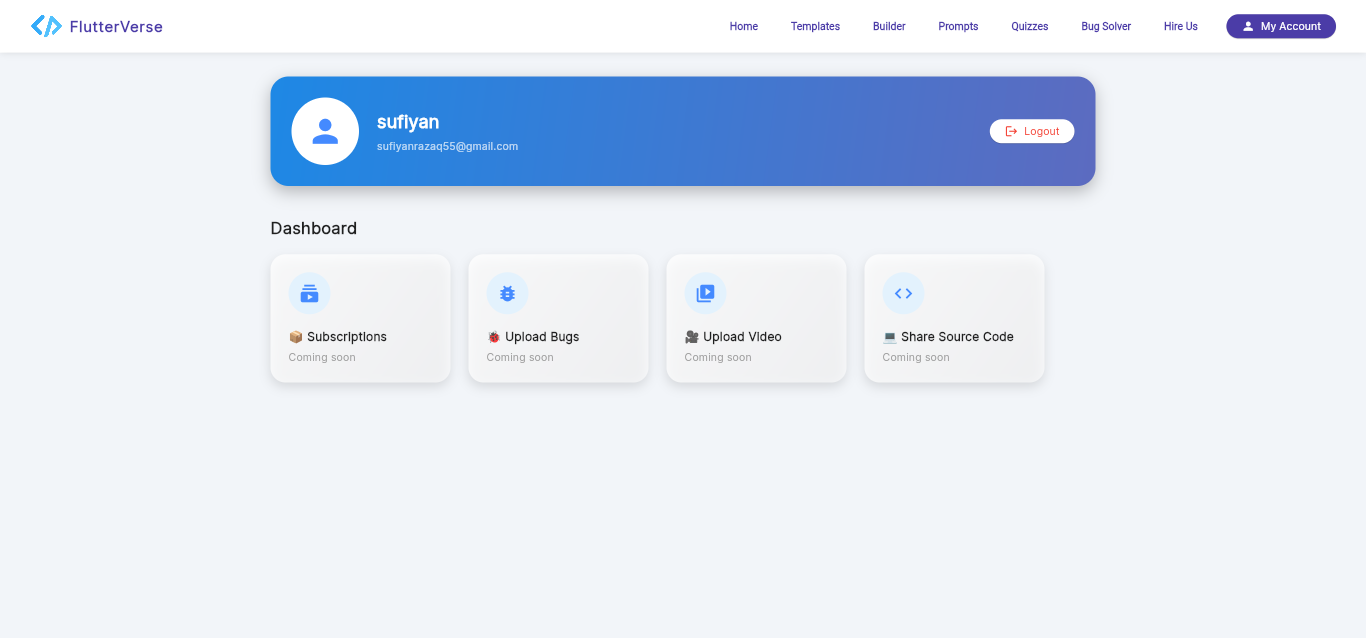Go to the Hire Us page

click(x=1180, y=26)
